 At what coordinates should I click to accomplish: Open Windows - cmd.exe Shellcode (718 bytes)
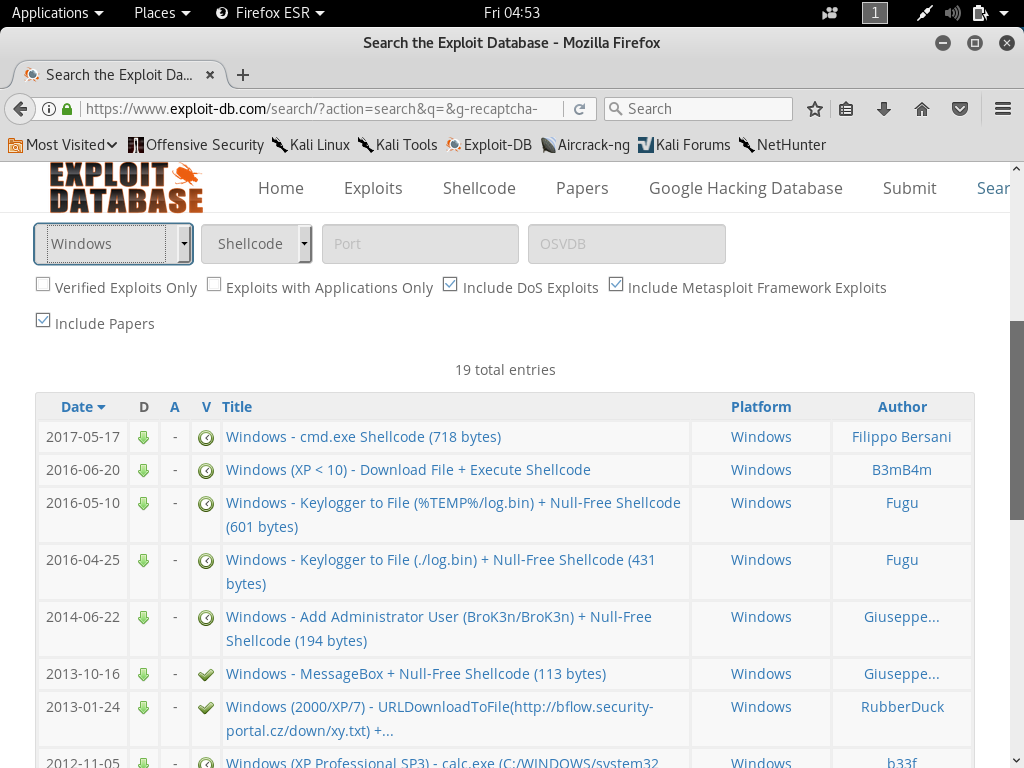[x=364, y=437]
